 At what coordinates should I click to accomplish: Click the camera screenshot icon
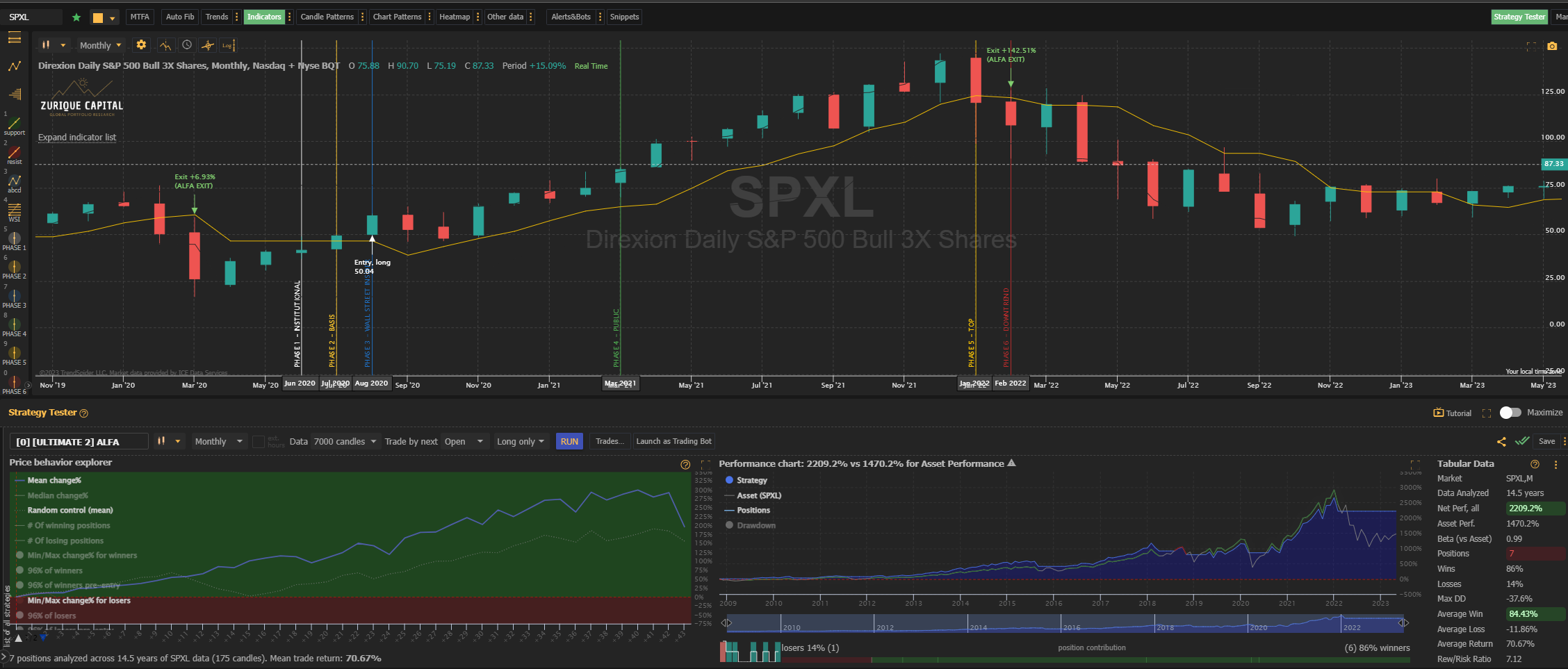coord(1552,46)
